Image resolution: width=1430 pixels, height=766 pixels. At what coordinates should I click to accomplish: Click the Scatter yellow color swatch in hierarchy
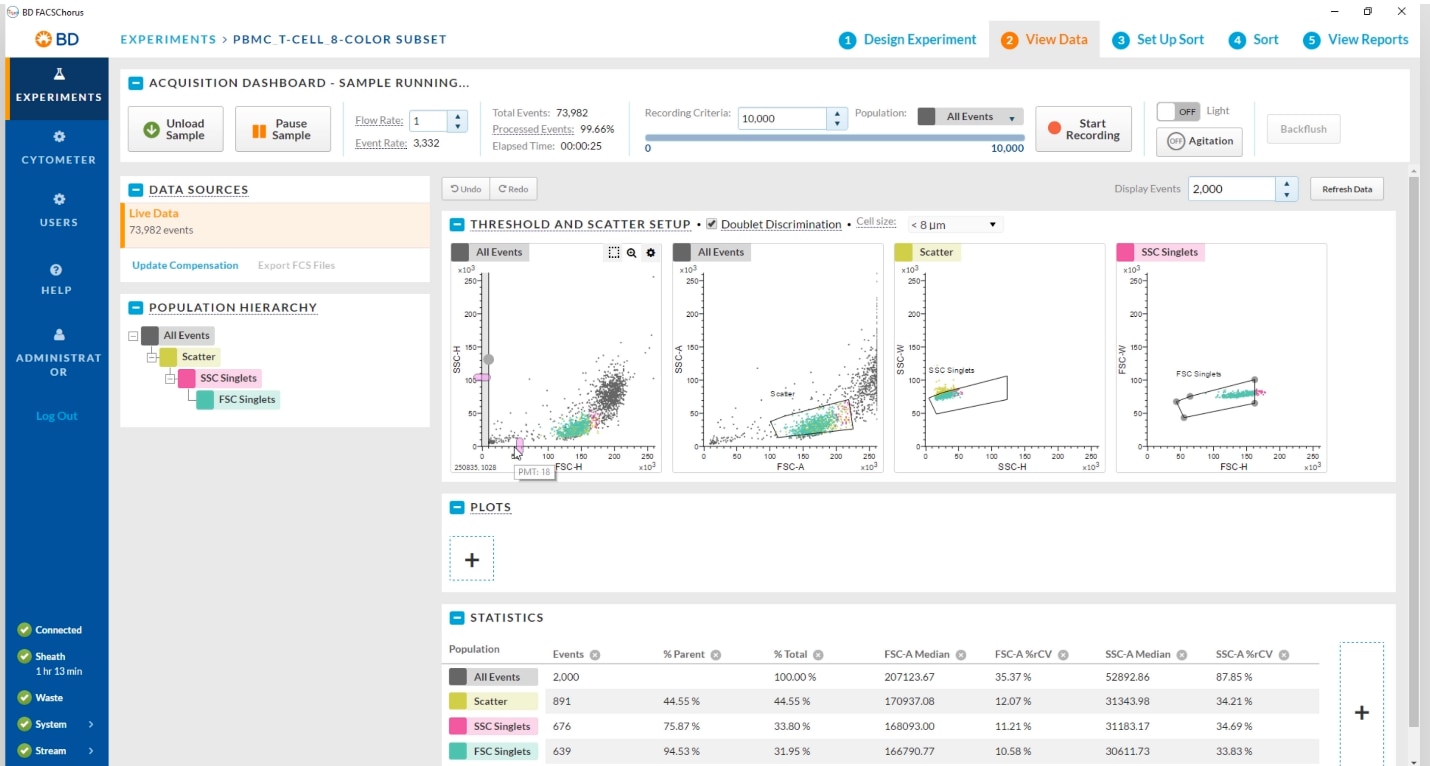(x=168, y=357)
